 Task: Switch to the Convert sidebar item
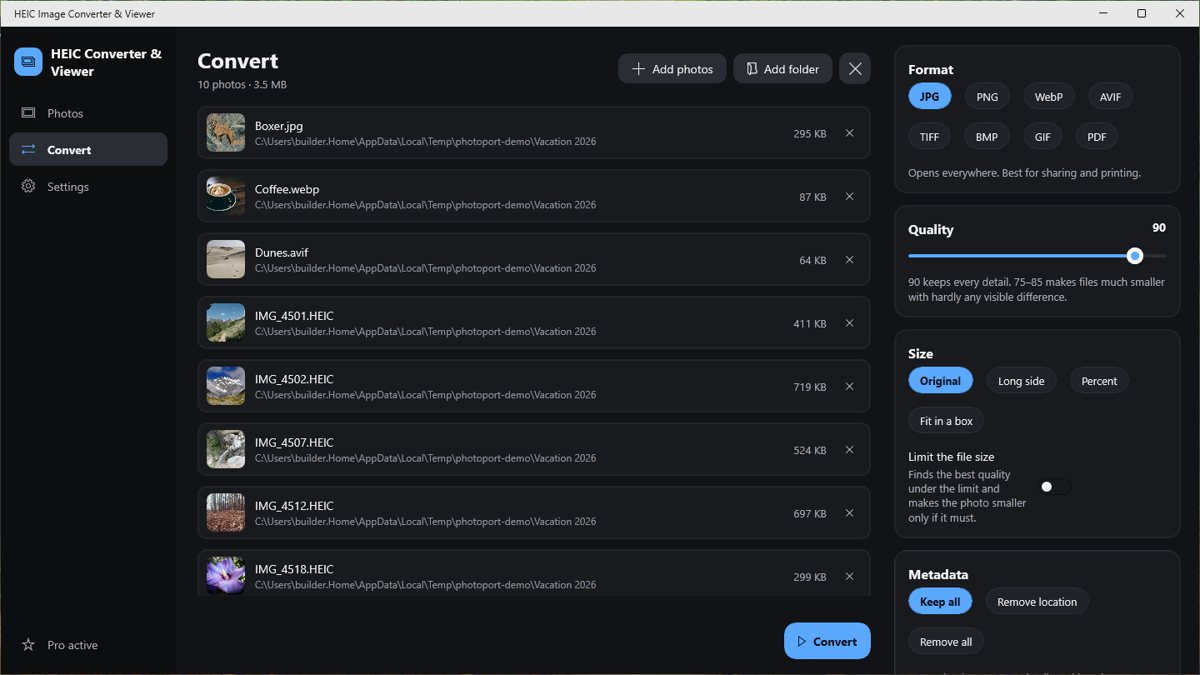point(88,150)
